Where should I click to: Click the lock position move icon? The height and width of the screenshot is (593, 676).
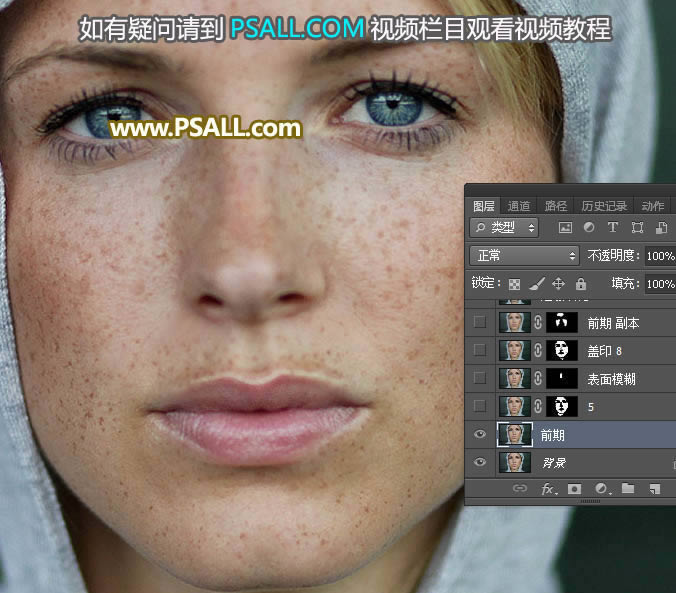pos(559,284)
